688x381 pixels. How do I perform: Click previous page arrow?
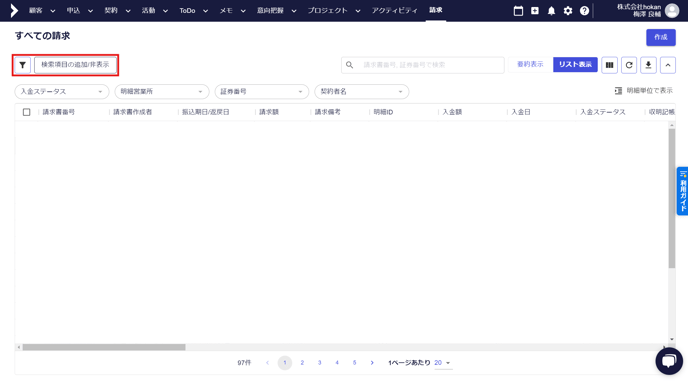267,363
